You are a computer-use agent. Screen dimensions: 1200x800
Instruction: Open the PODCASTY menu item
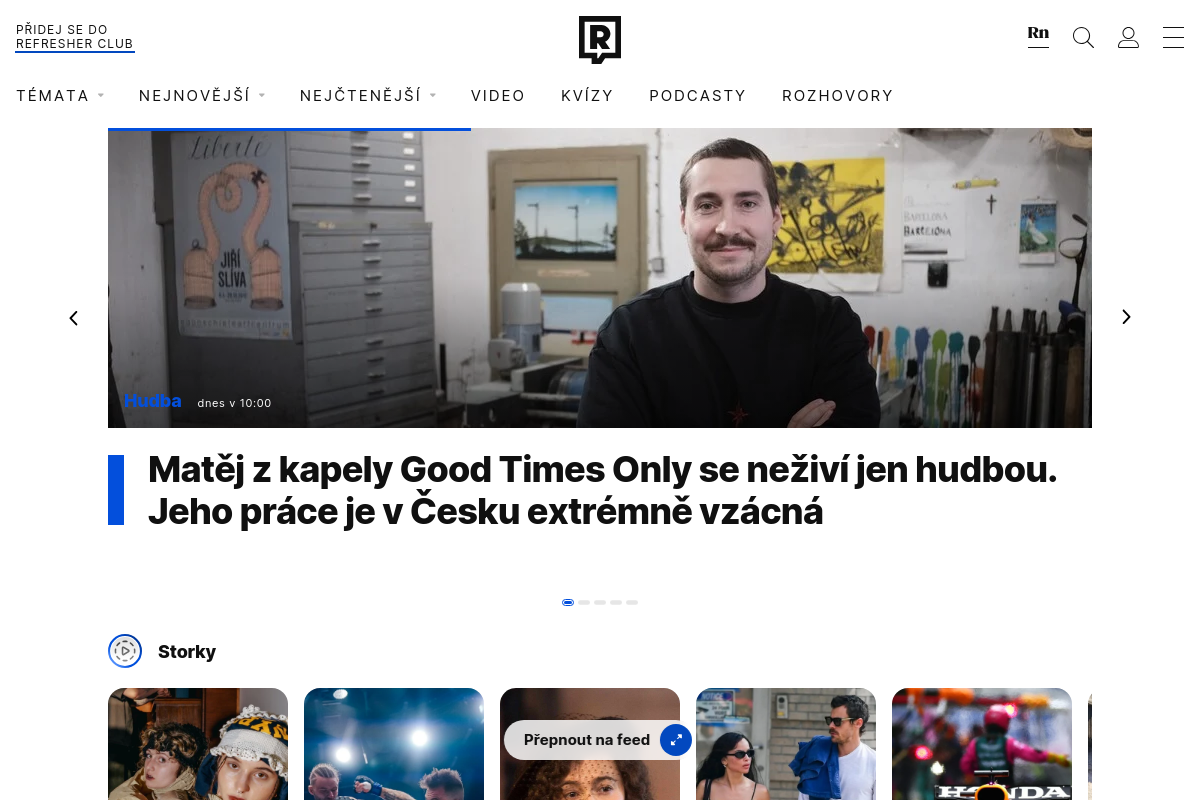coord(698,96)
